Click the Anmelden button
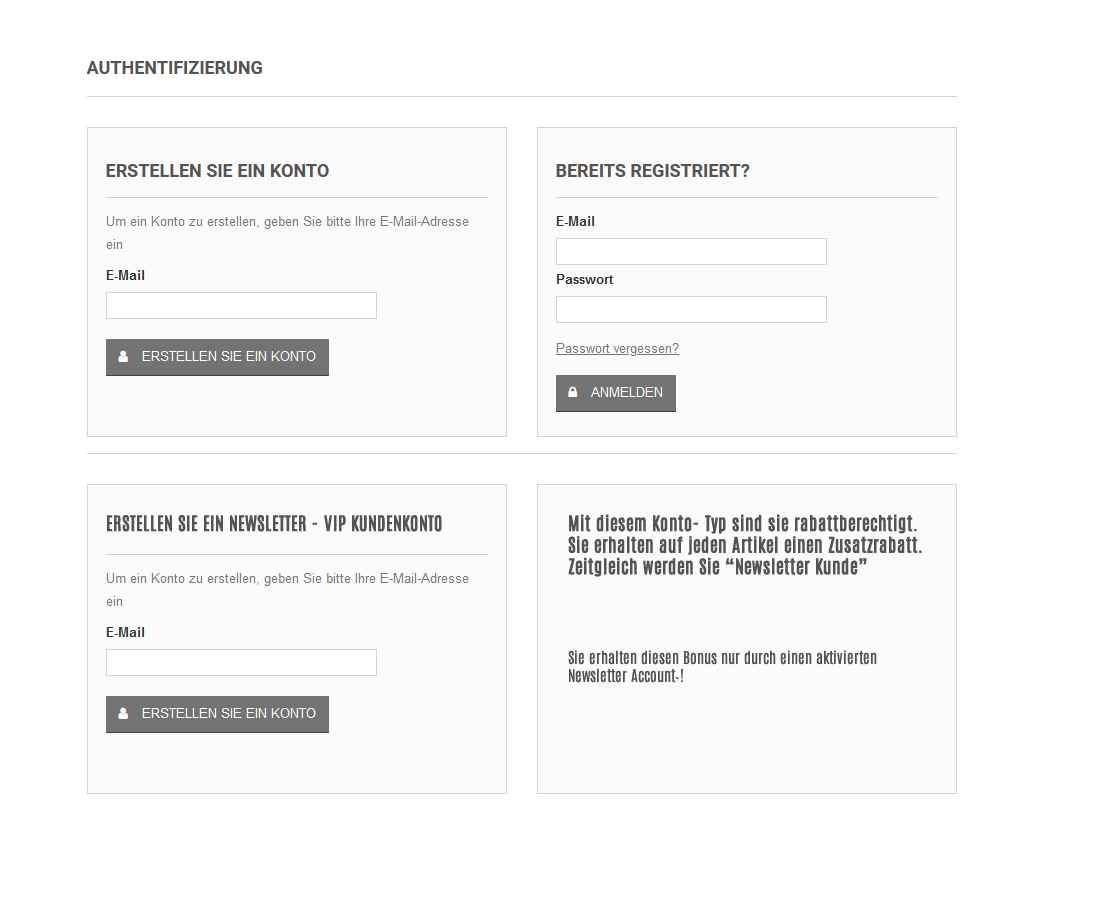The width and height of the screenshot is (1094, 899). 616,393
